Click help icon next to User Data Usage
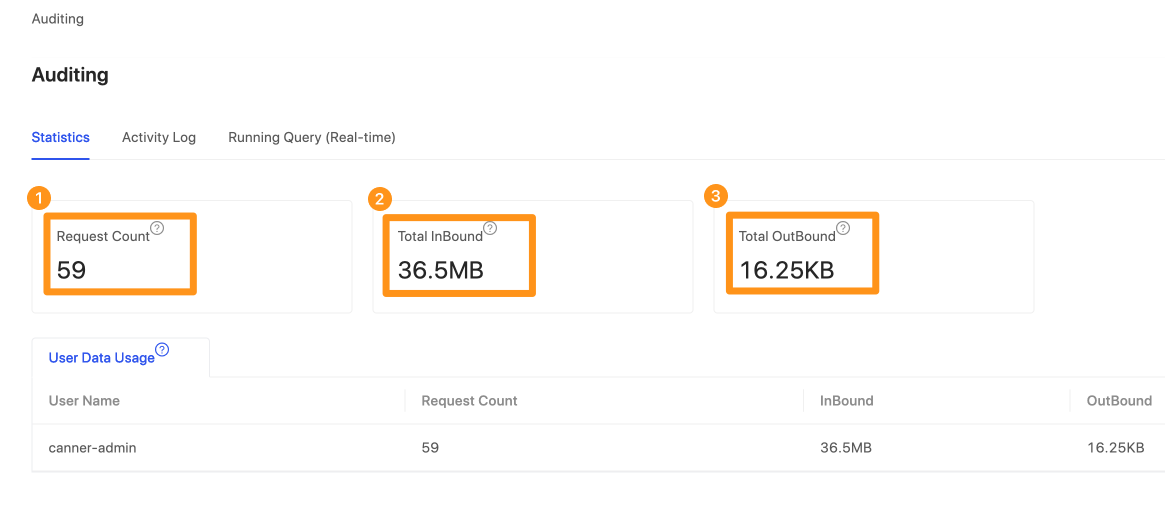Screen dimensions: 1165x514 [x=162, y=350]
